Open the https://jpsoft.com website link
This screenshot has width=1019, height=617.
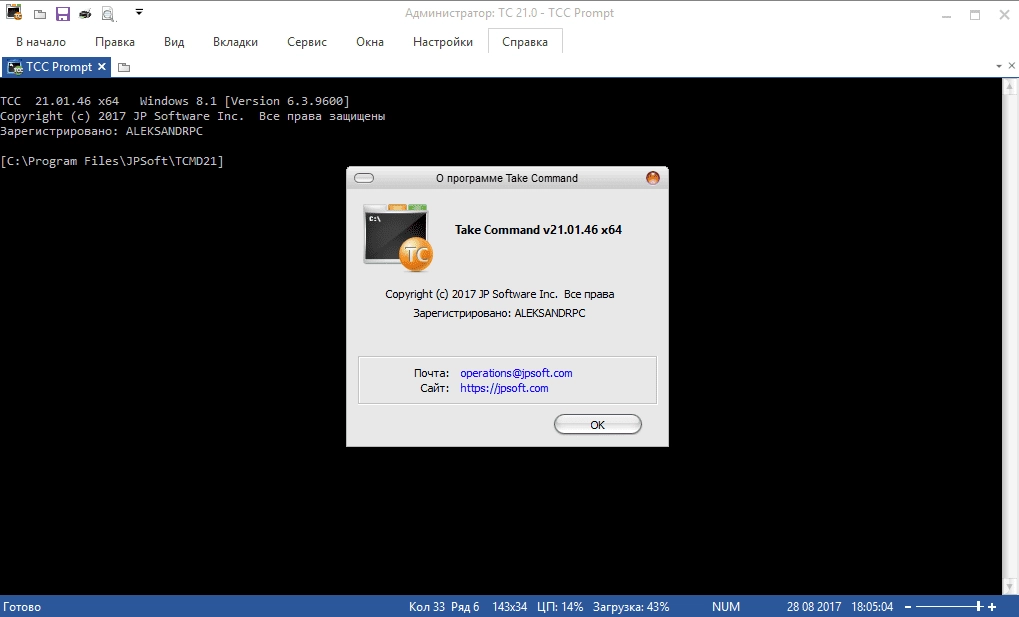504,388
